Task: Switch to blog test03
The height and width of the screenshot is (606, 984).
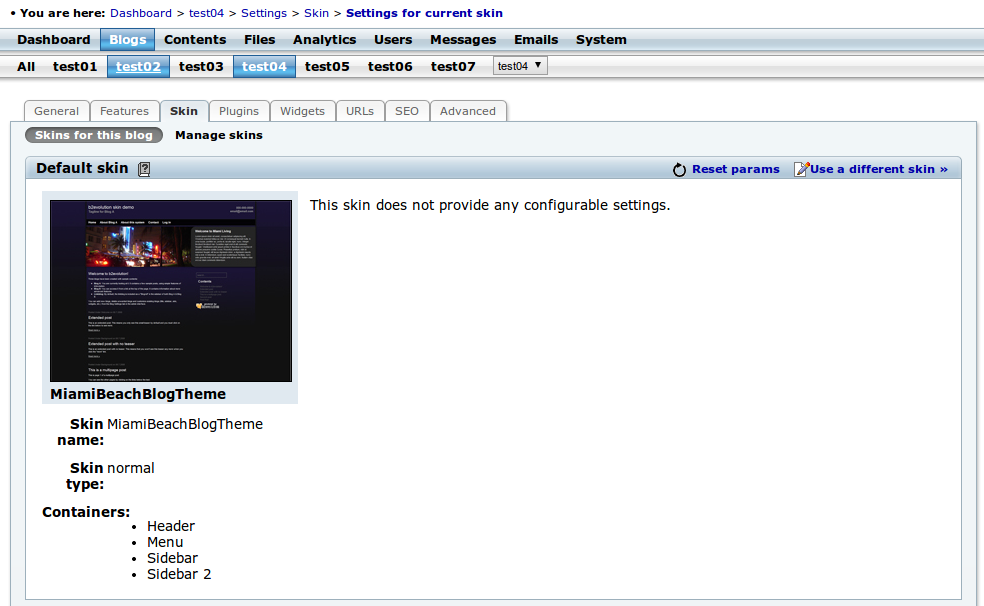Action: click(201, 66)
